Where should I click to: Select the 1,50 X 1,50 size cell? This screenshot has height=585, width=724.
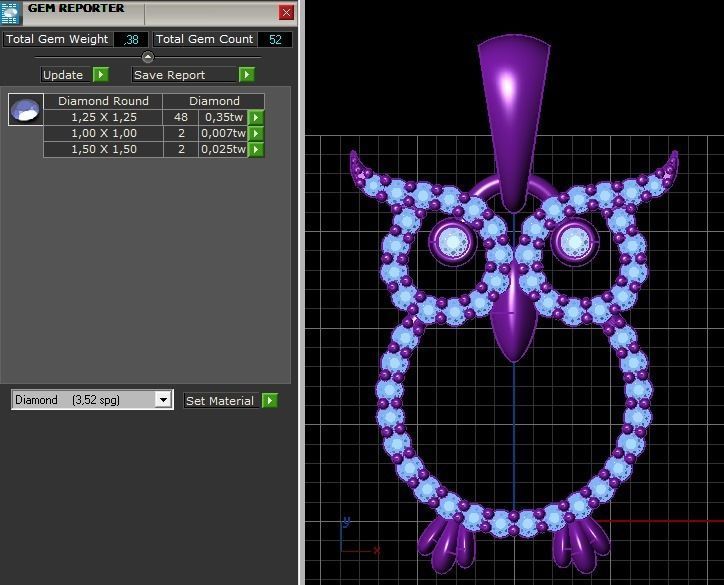click(103, 150)
